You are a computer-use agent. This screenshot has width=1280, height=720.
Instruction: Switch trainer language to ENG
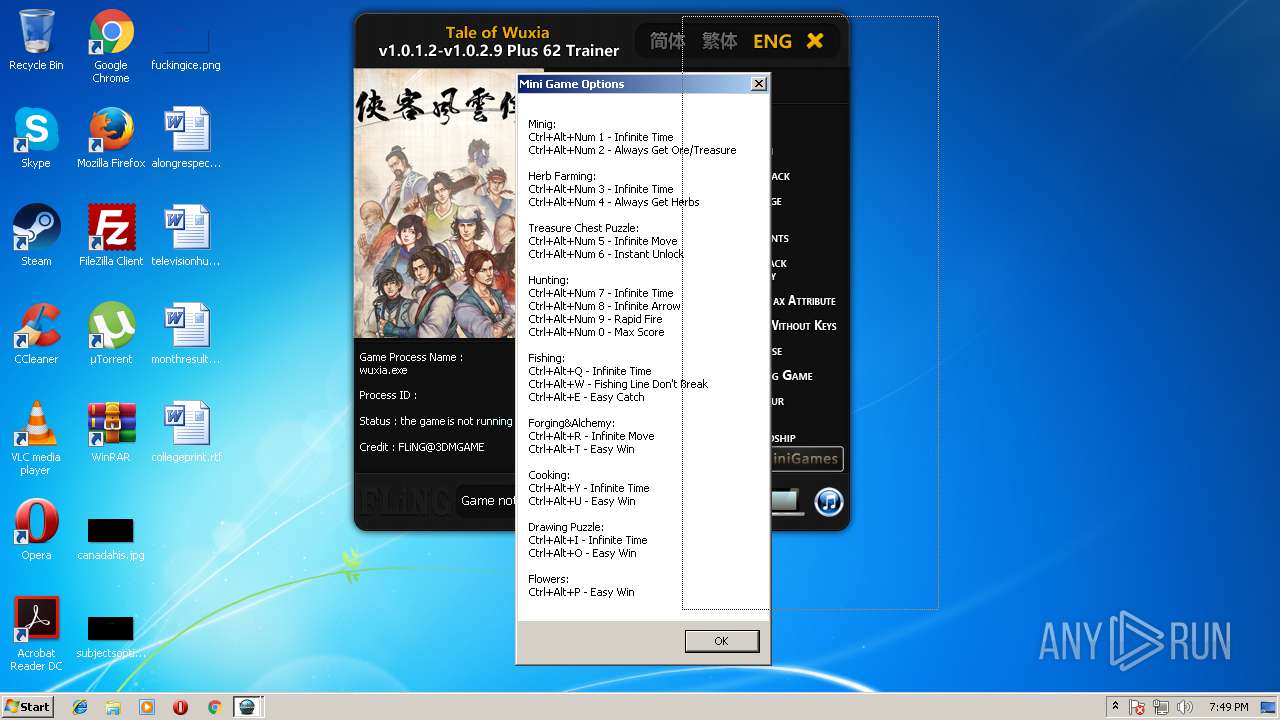pyautogui.click(x=772, y=41)
